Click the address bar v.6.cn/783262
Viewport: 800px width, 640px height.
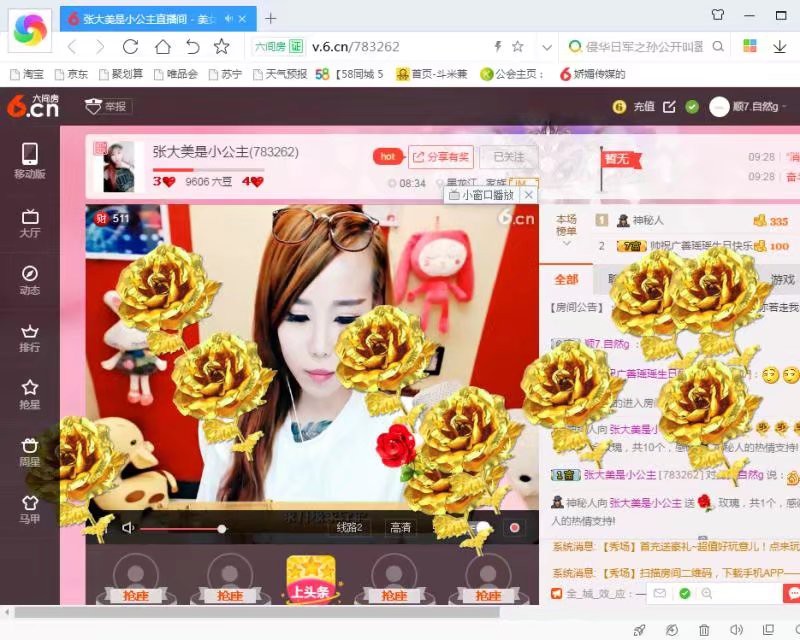click(x=356, y=47)
